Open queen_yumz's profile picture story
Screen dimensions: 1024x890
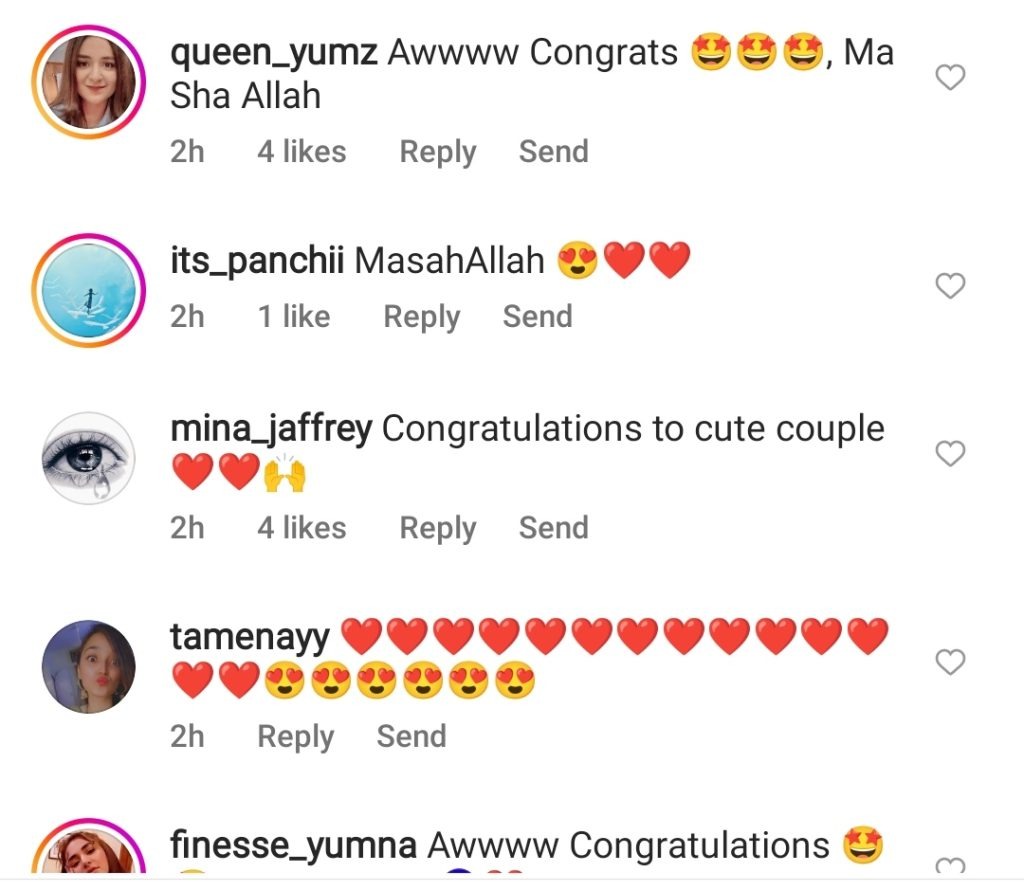[x=89, y=82]
